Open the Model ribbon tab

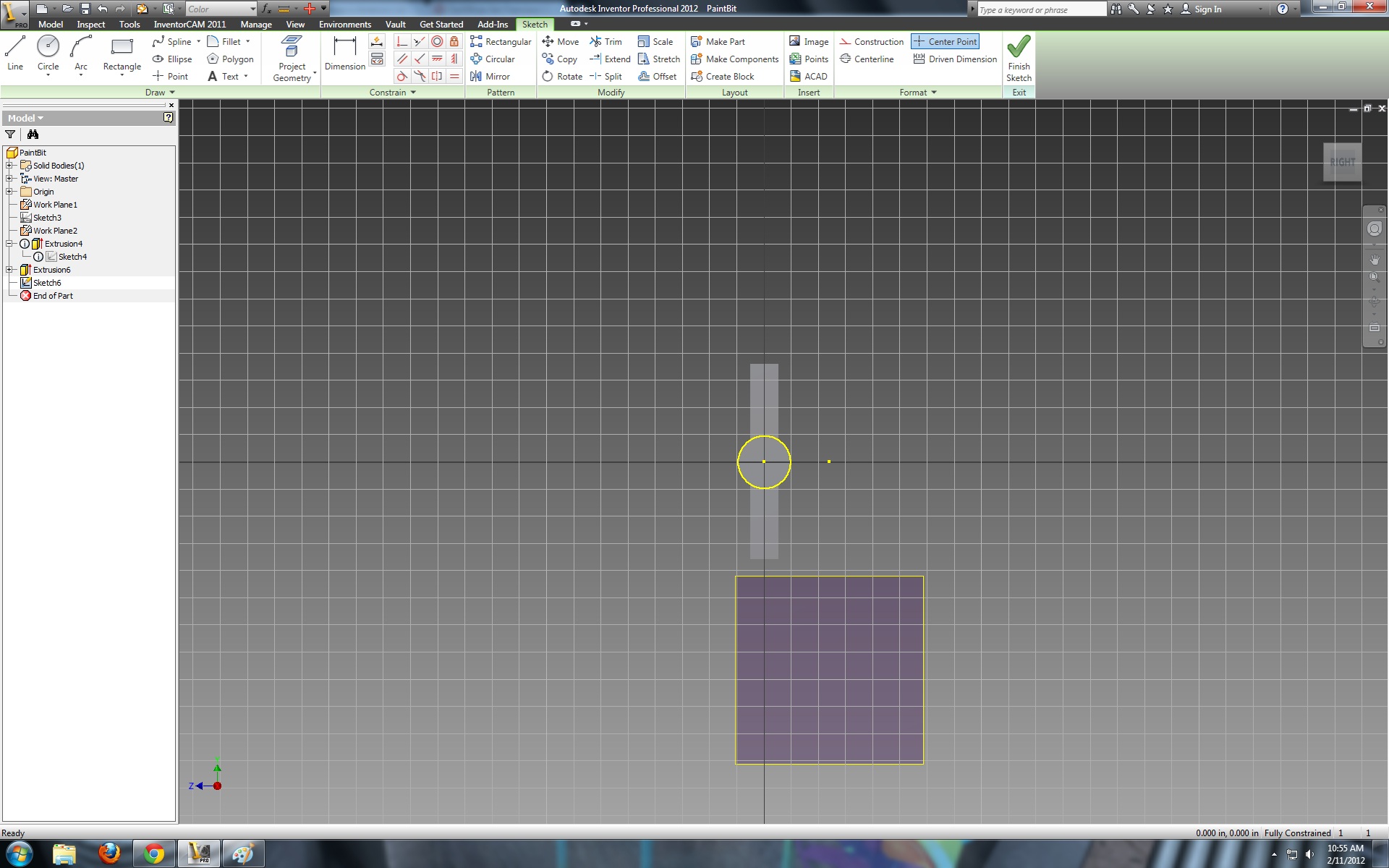51,24
